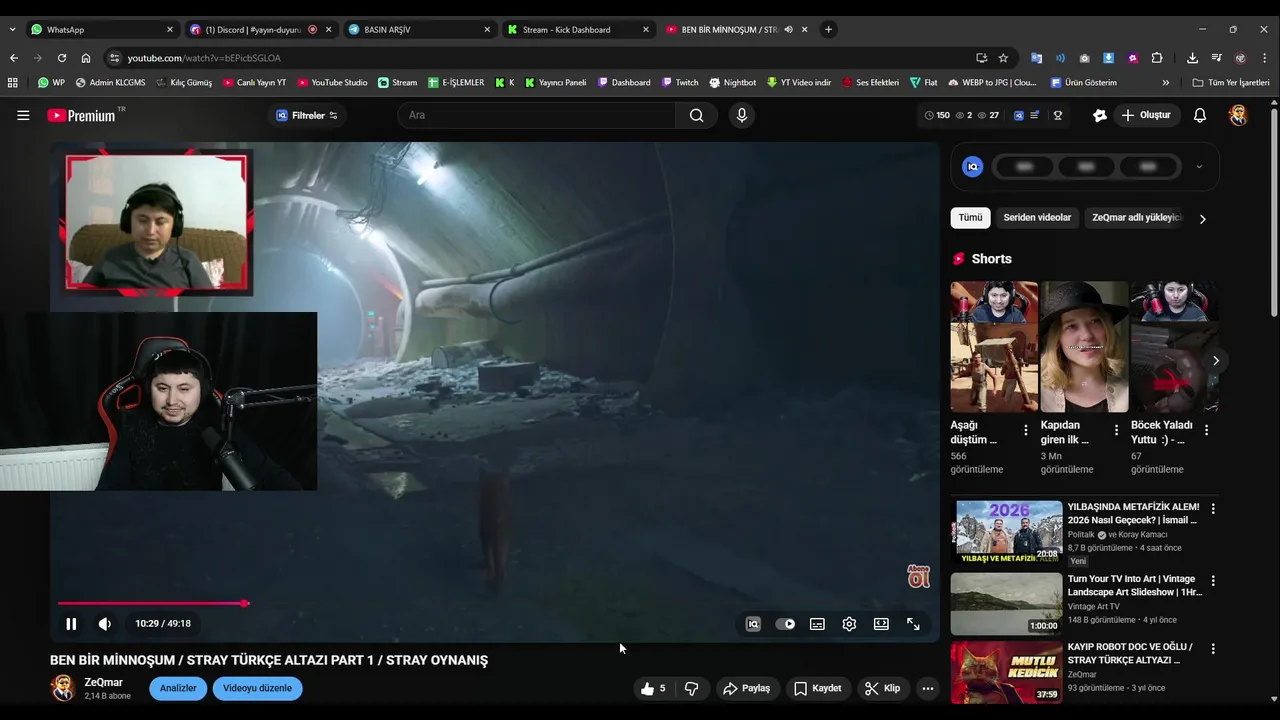
Task: Click the Kaydet save button
Action: tap(818, 688)
